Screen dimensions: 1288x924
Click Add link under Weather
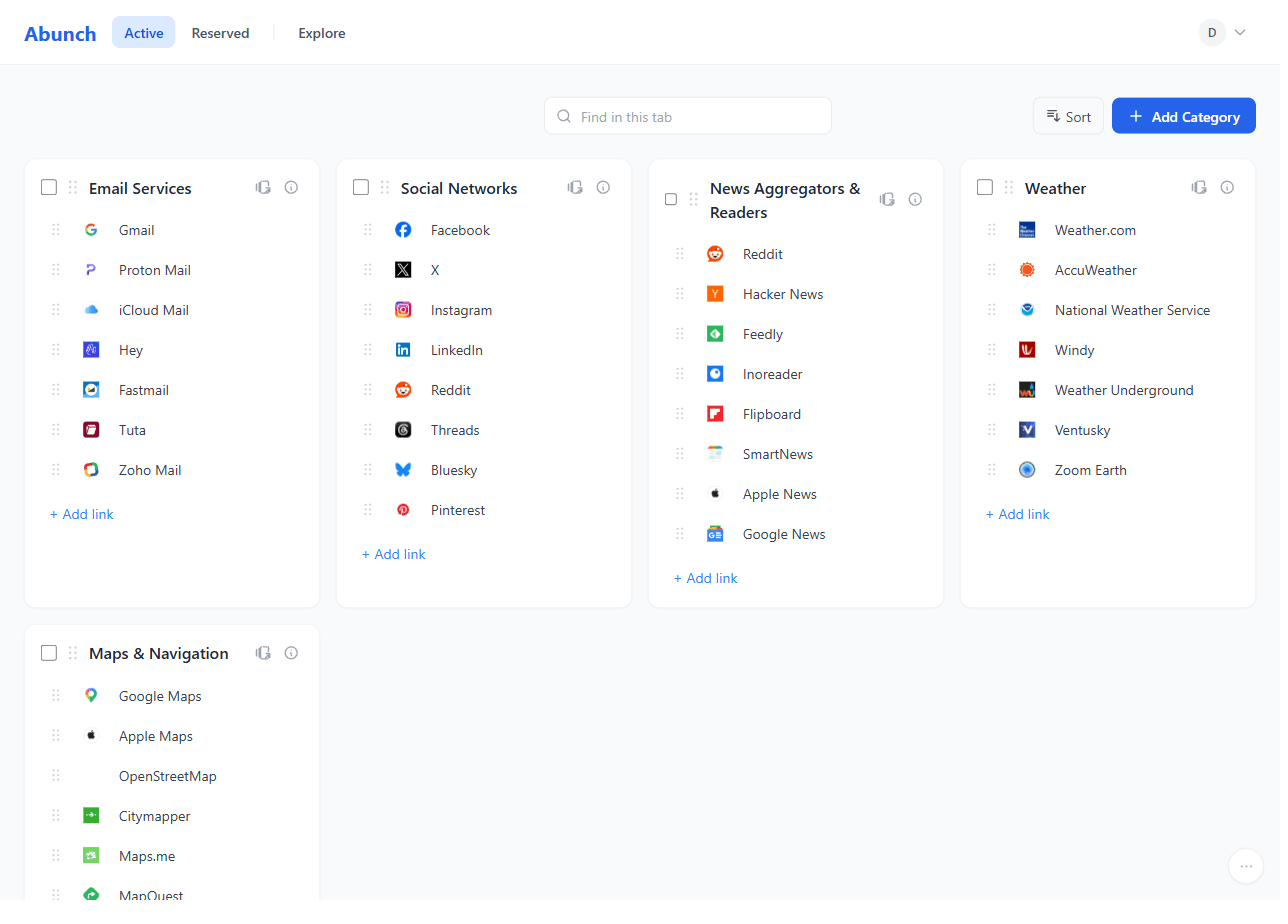[x=1018, y=514]
